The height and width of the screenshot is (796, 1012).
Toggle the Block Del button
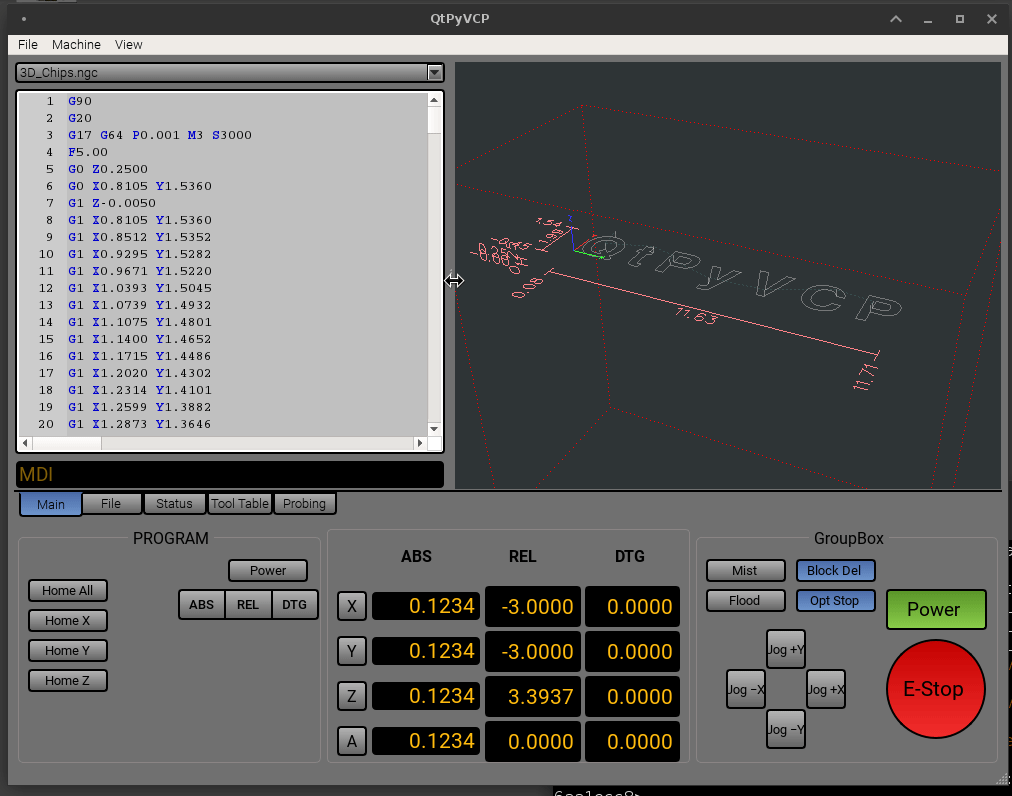[x=835, y=571]
